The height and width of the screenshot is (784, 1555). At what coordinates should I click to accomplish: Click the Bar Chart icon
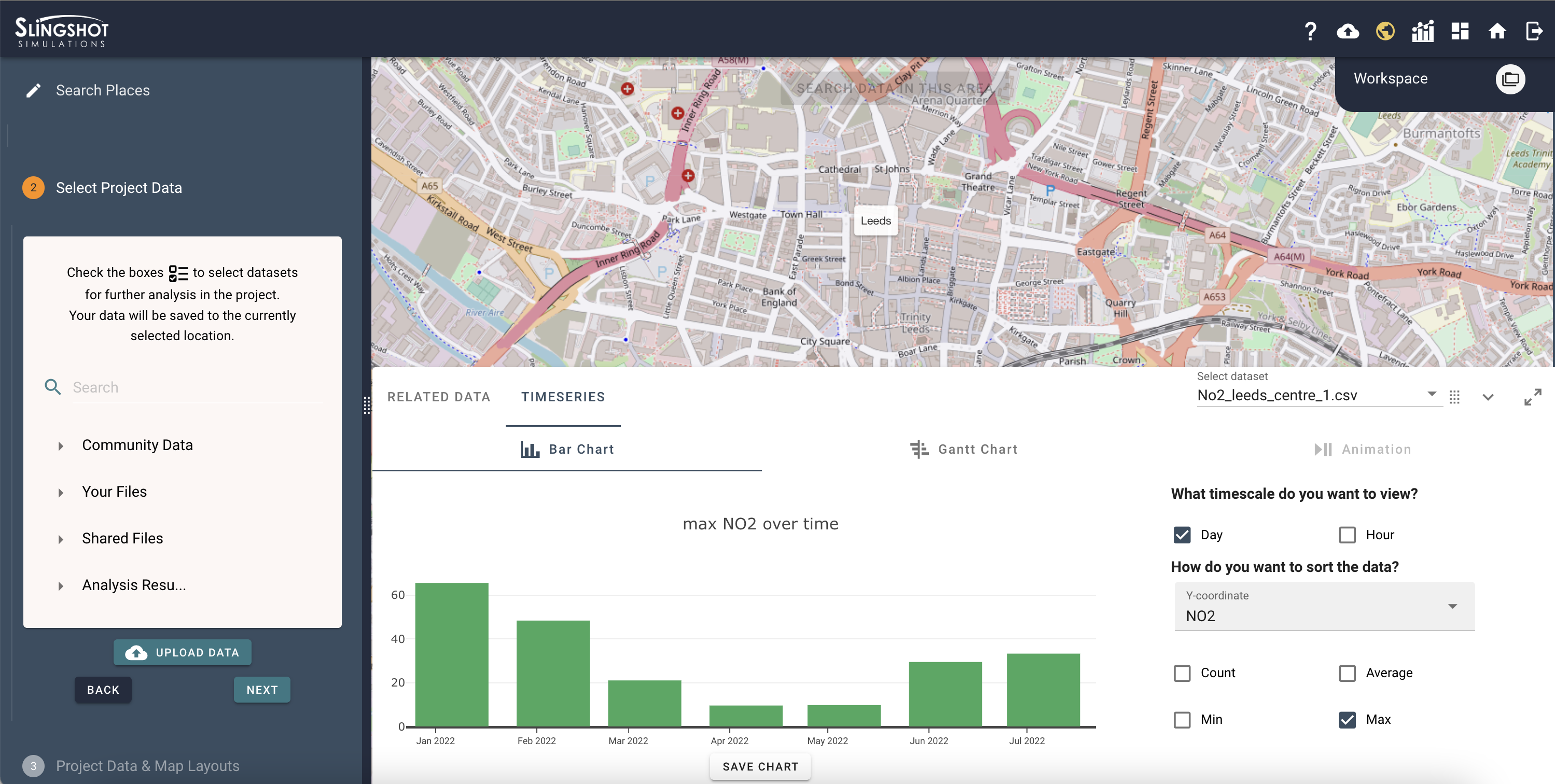(x=530, y=449)
